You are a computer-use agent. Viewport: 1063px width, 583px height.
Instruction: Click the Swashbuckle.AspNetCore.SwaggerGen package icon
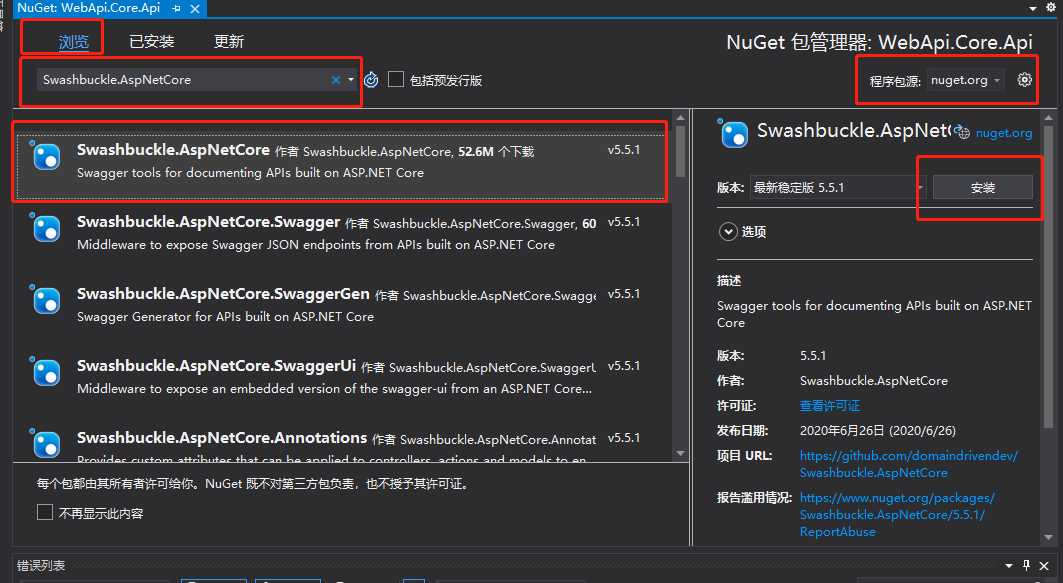coord(46,300)
